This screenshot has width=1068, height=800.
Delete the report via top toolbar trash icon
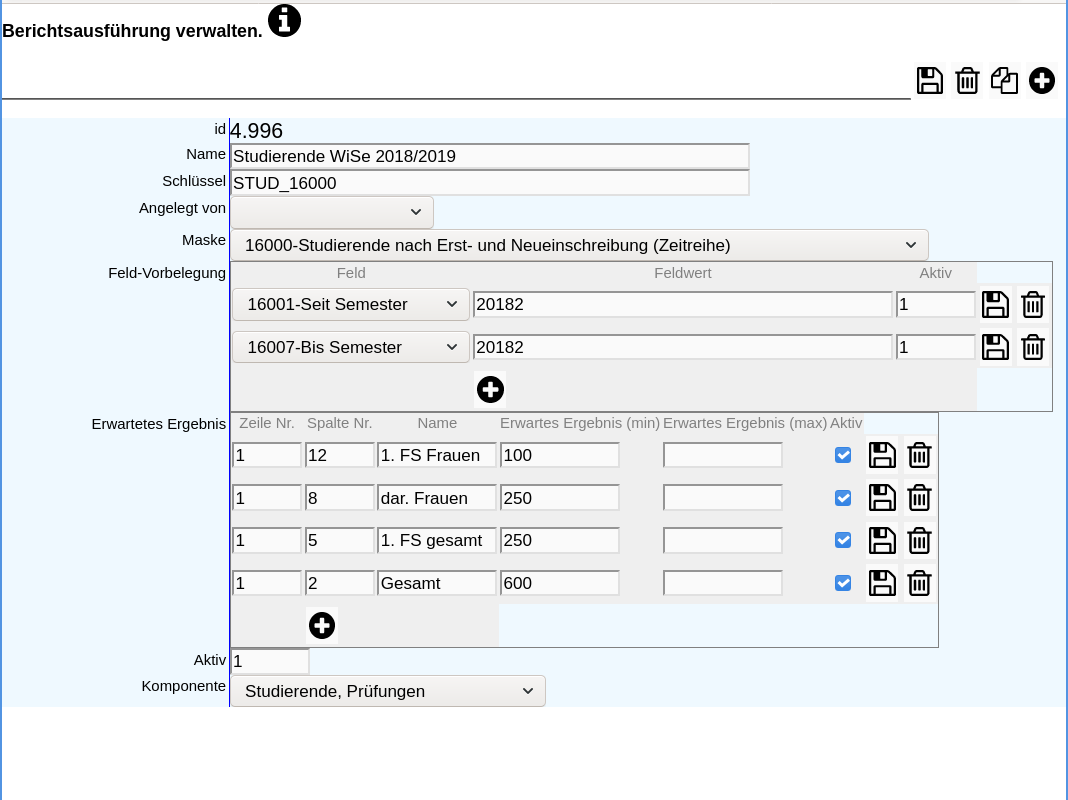967,81
